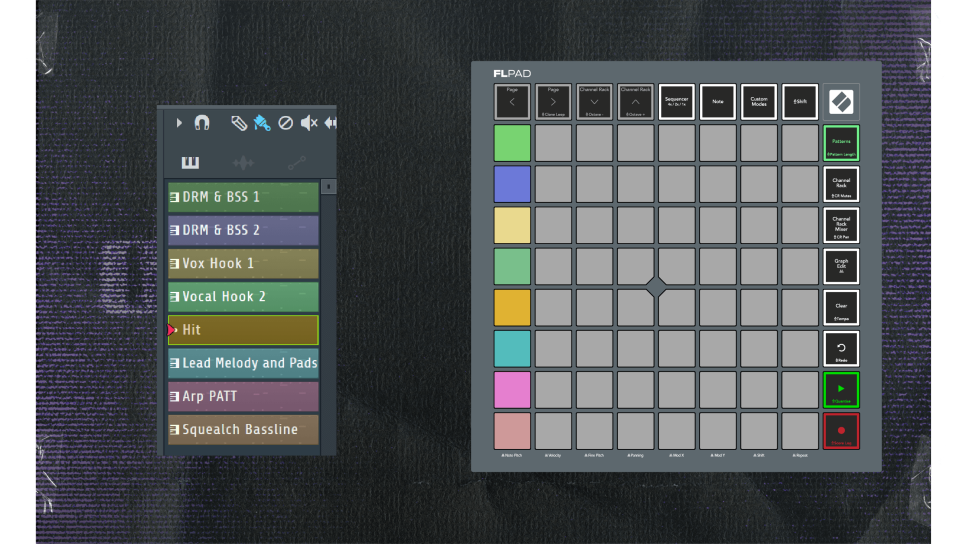
Task: Click the Novation logo pad icon
Action: 842,102
